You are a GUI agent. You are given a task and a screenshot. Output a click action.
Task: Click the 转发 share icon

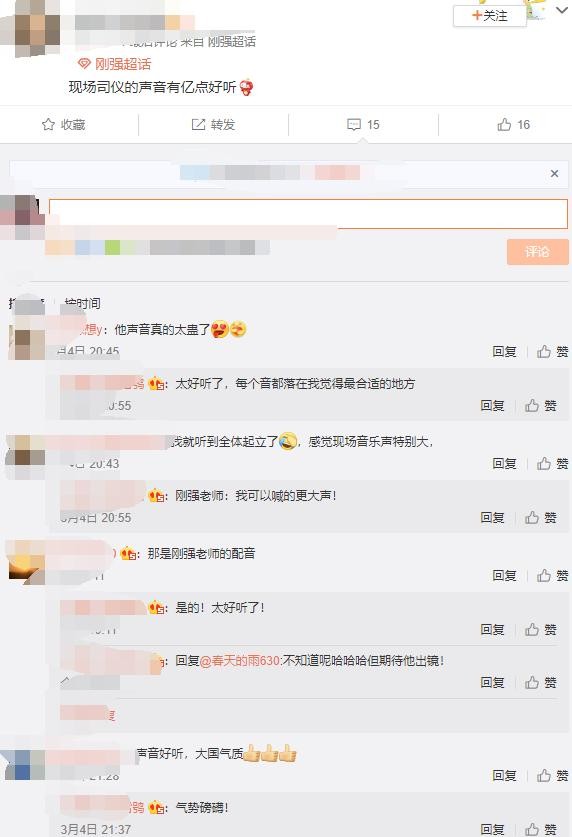click(x=198, y=124)
